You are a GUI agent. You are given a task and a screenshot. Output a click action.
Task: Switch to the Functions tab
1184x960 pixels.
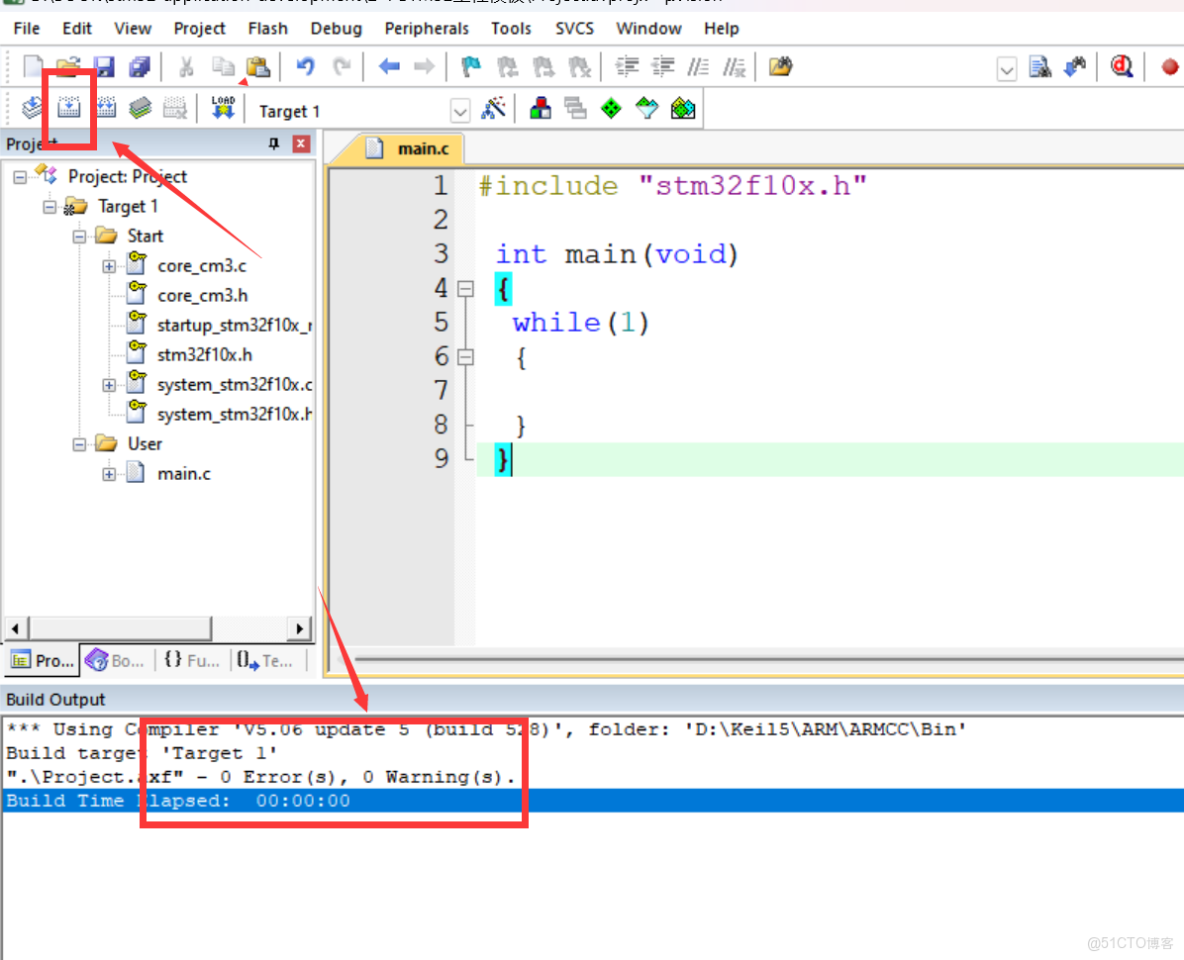(191, 660)
